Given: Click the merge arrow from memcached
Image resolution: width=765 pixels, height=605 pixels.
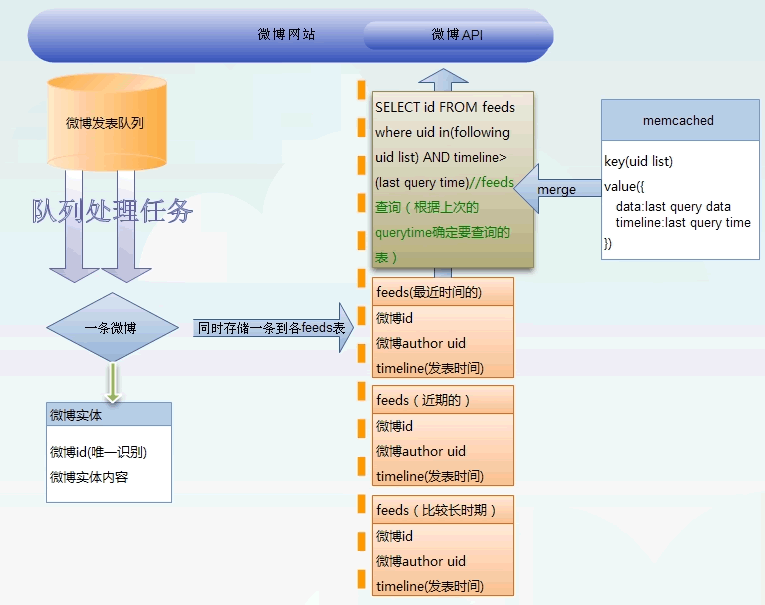Looking at the screenshot, I should tap(558, 189).
